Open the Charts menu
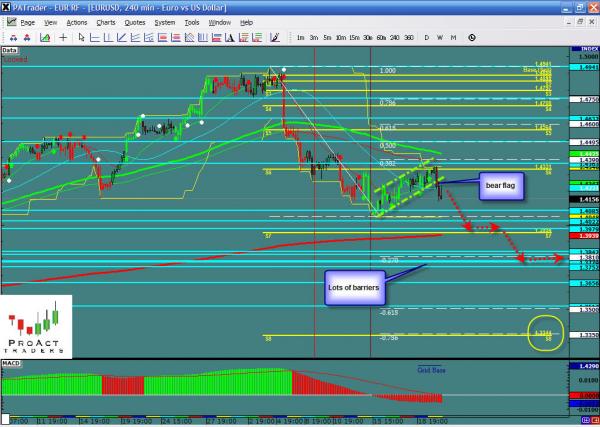This screenshot has height=427, width=600. click(105, 21)
